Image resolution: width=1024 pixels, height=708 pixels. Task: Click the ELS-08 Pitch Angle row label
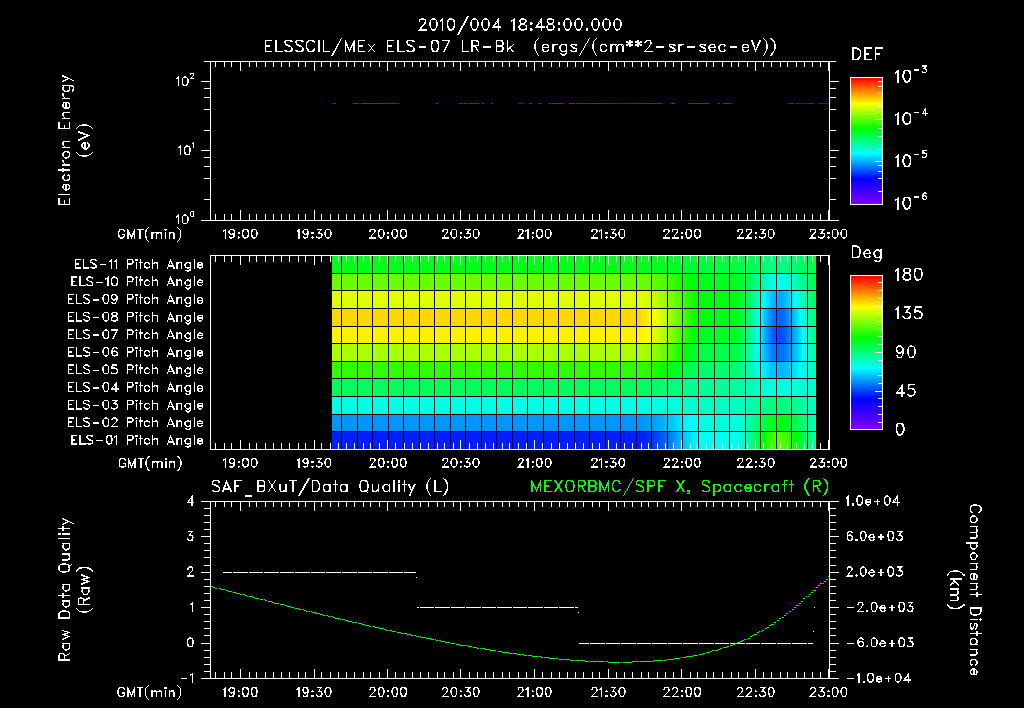[136, 317]
